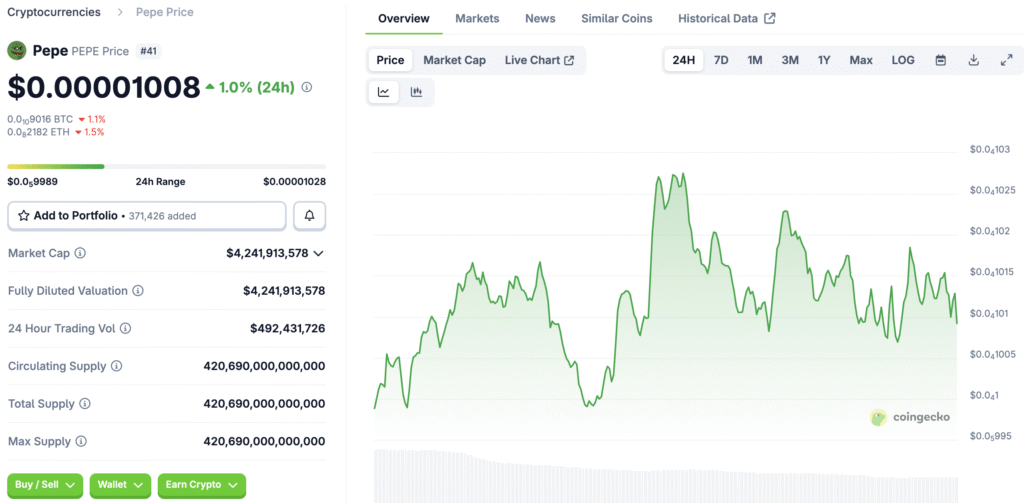Click the price alert bell icon
Image resolution: width=1024 pixels, height=503 pixels.
pyautogui.click(x=310, y=216)
